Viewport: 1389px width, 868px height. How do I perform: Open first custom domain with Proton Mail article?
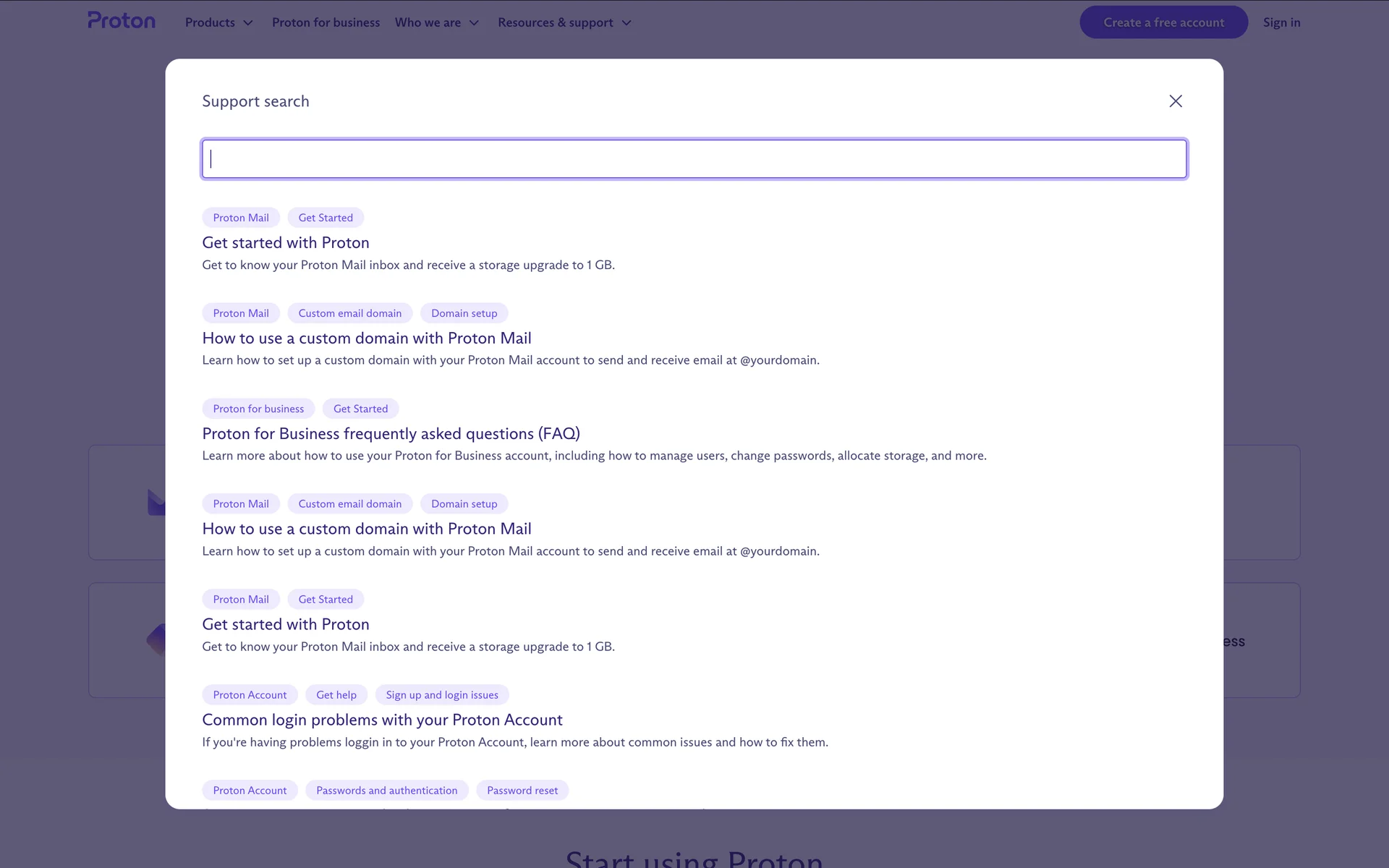[x=367, y=339]
